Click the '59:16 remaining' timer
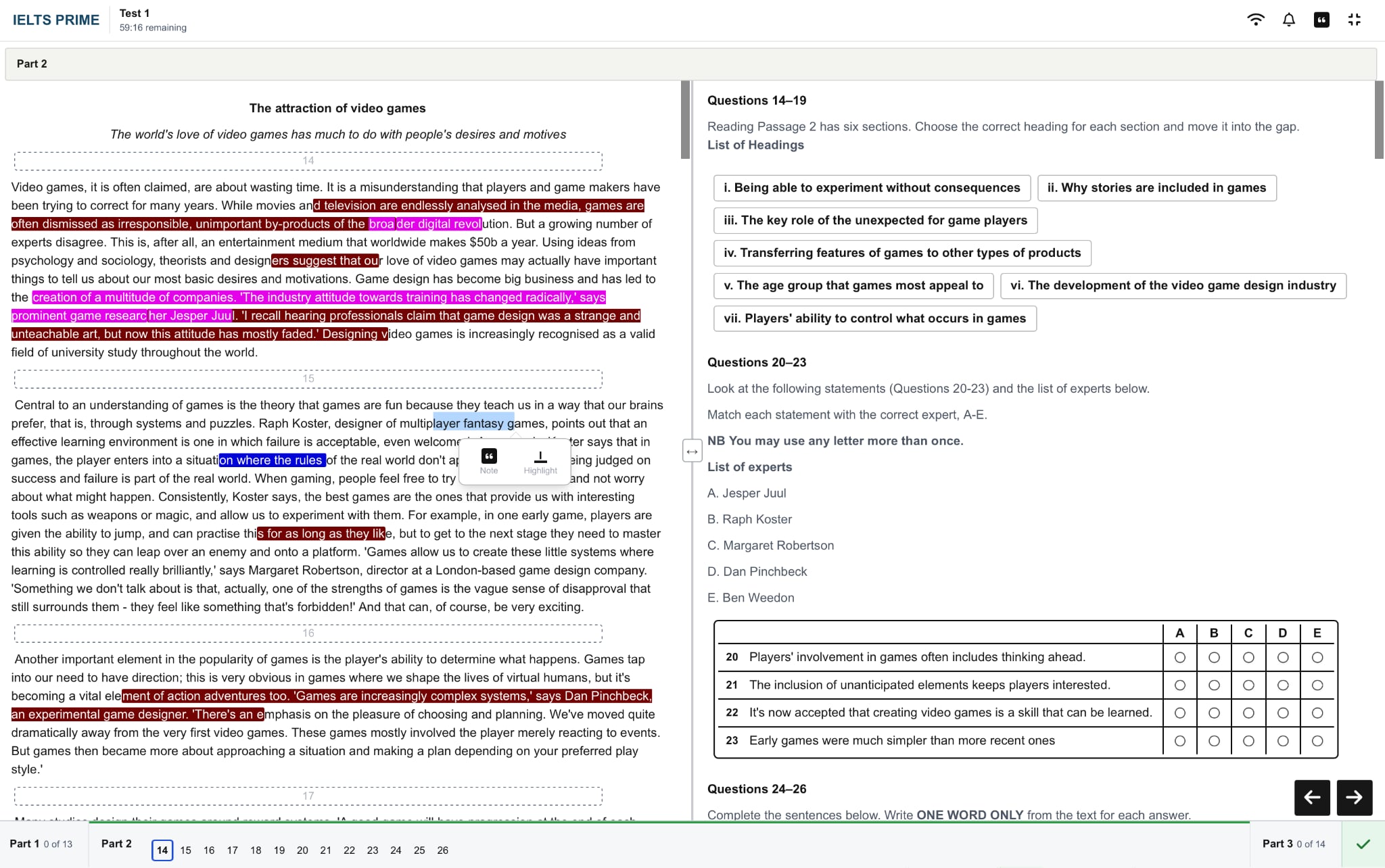 pos(153,28)
